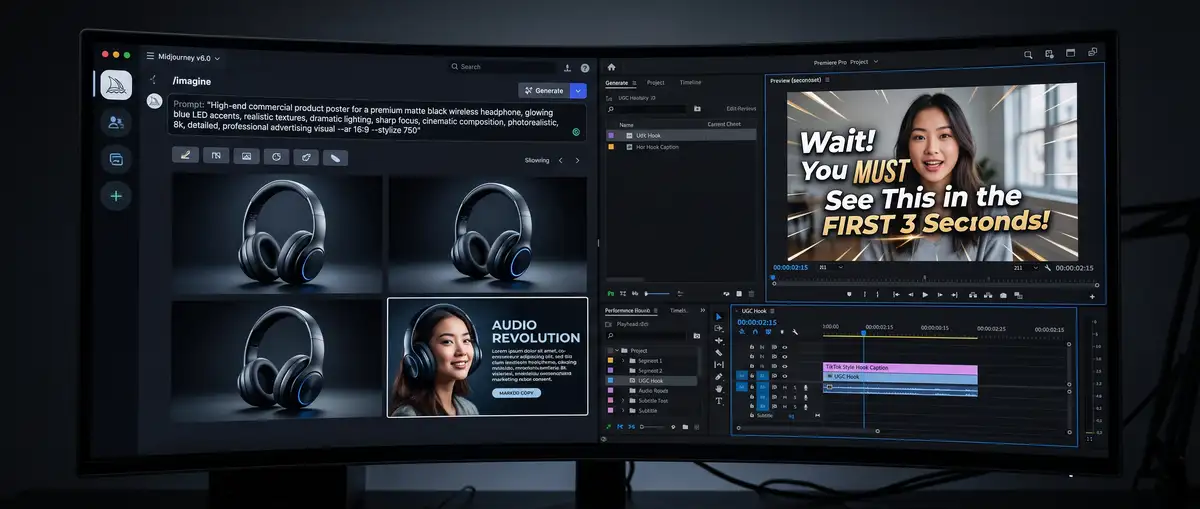This screenshot has width=1200, height=509.
Task: Switch to the Project tab in Premiere
Action: click(656, 82)
